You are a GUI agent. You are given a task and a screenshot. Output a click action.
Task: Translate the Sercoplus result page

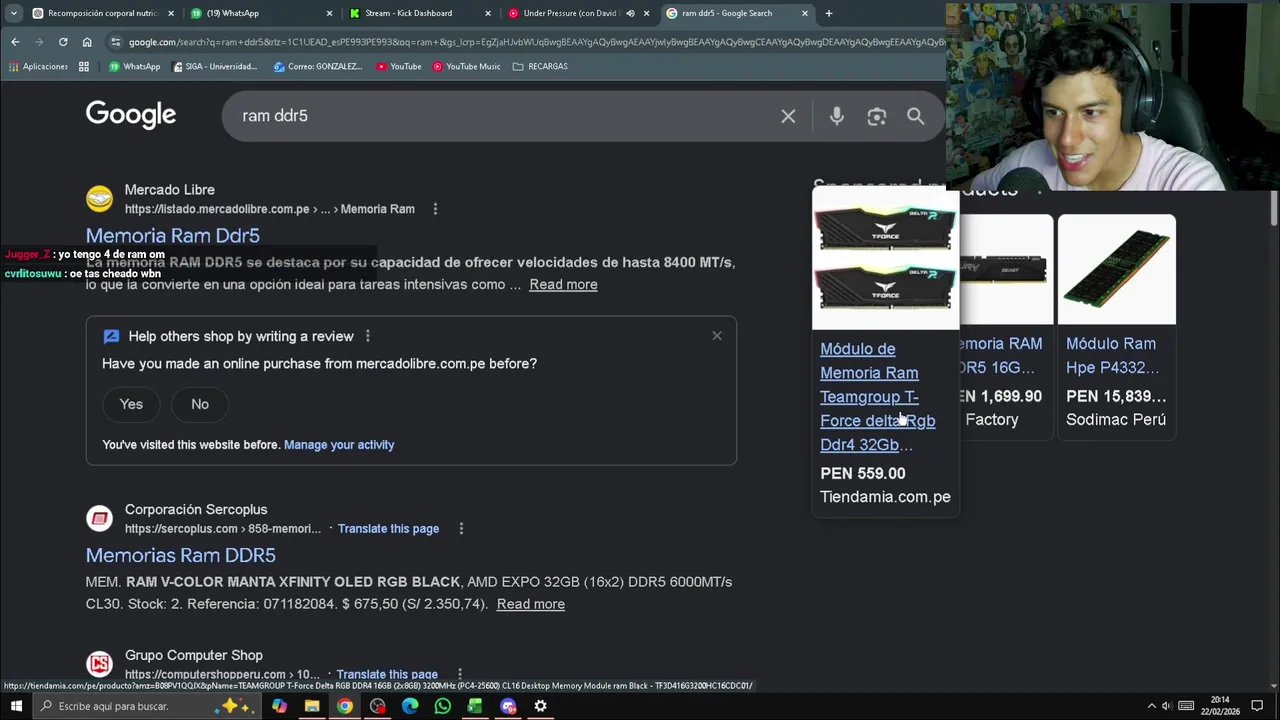(388, 528)
